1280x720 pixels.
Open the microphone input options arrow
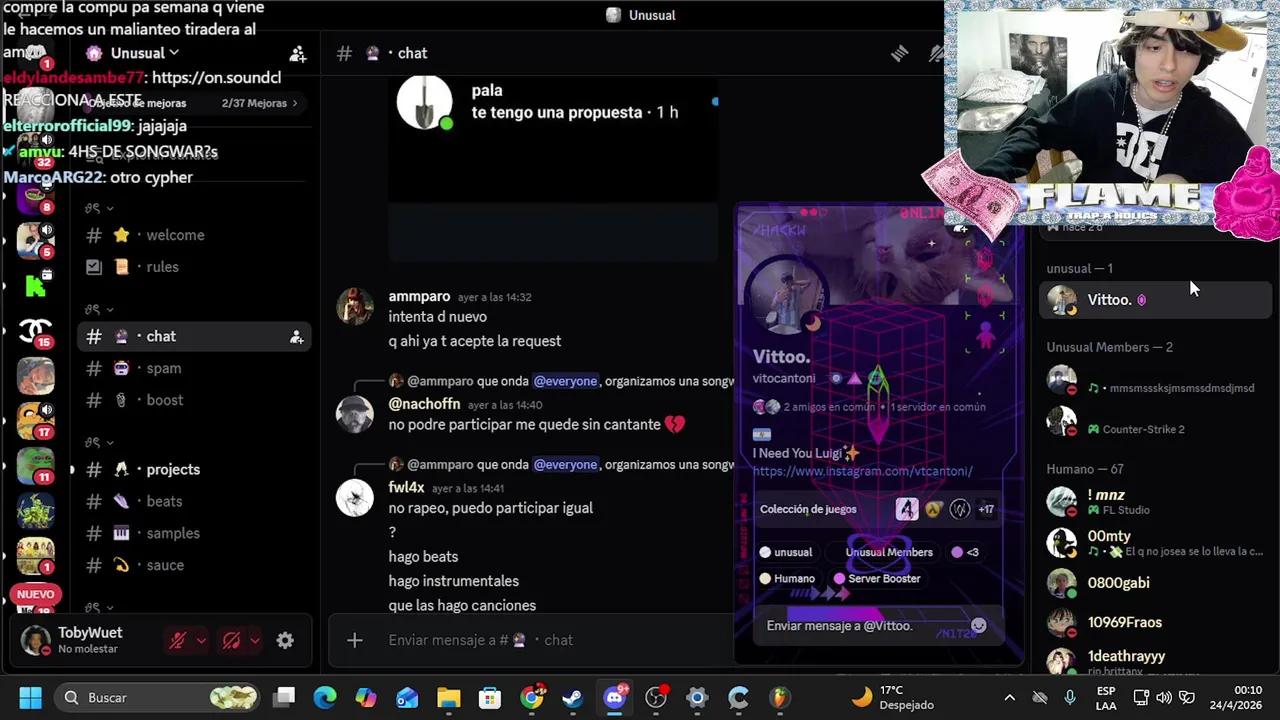[x=201, y=640]
